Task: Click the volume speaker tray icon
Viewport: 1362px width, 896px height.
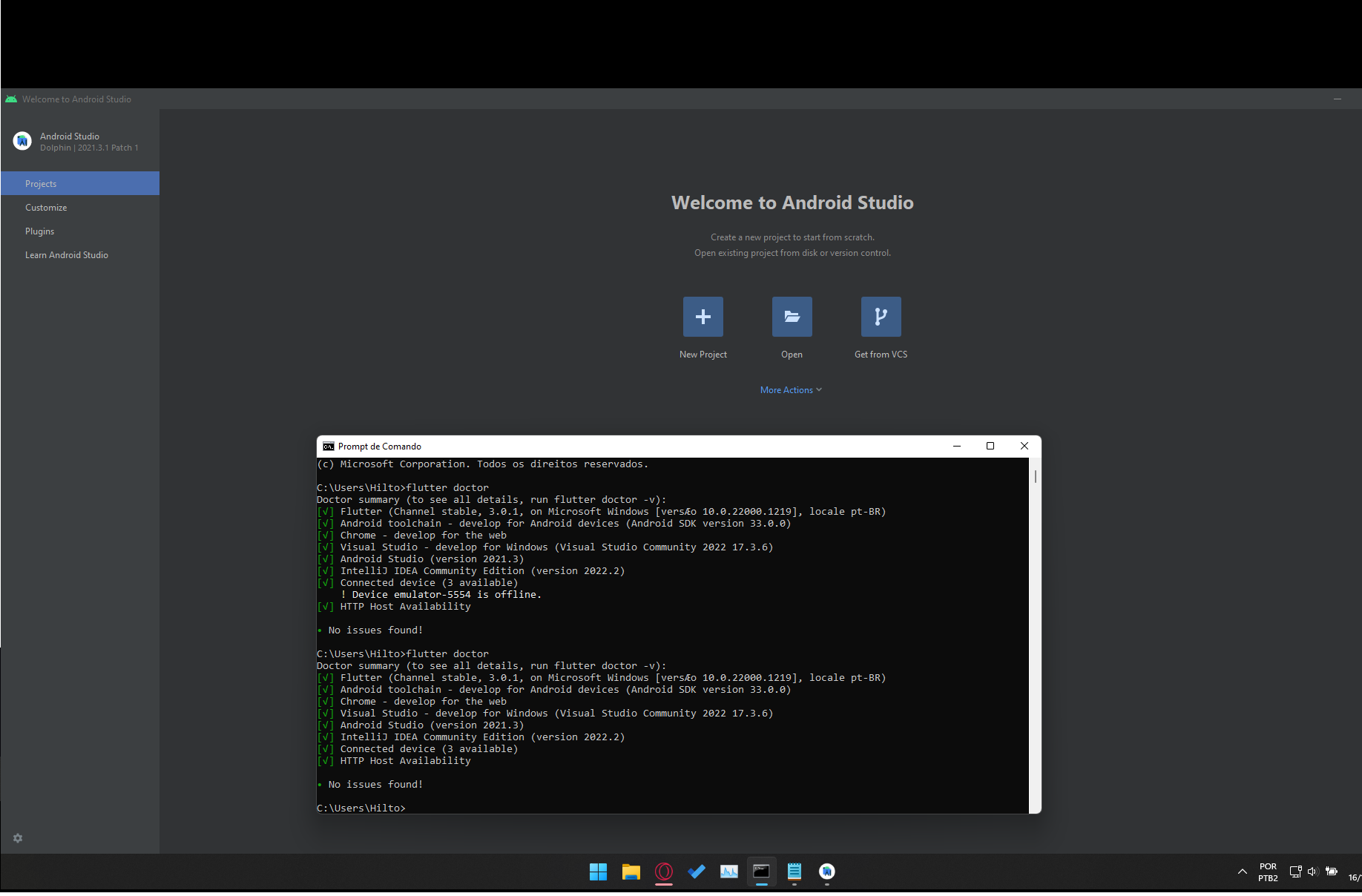Action: tap(1313, 872)
